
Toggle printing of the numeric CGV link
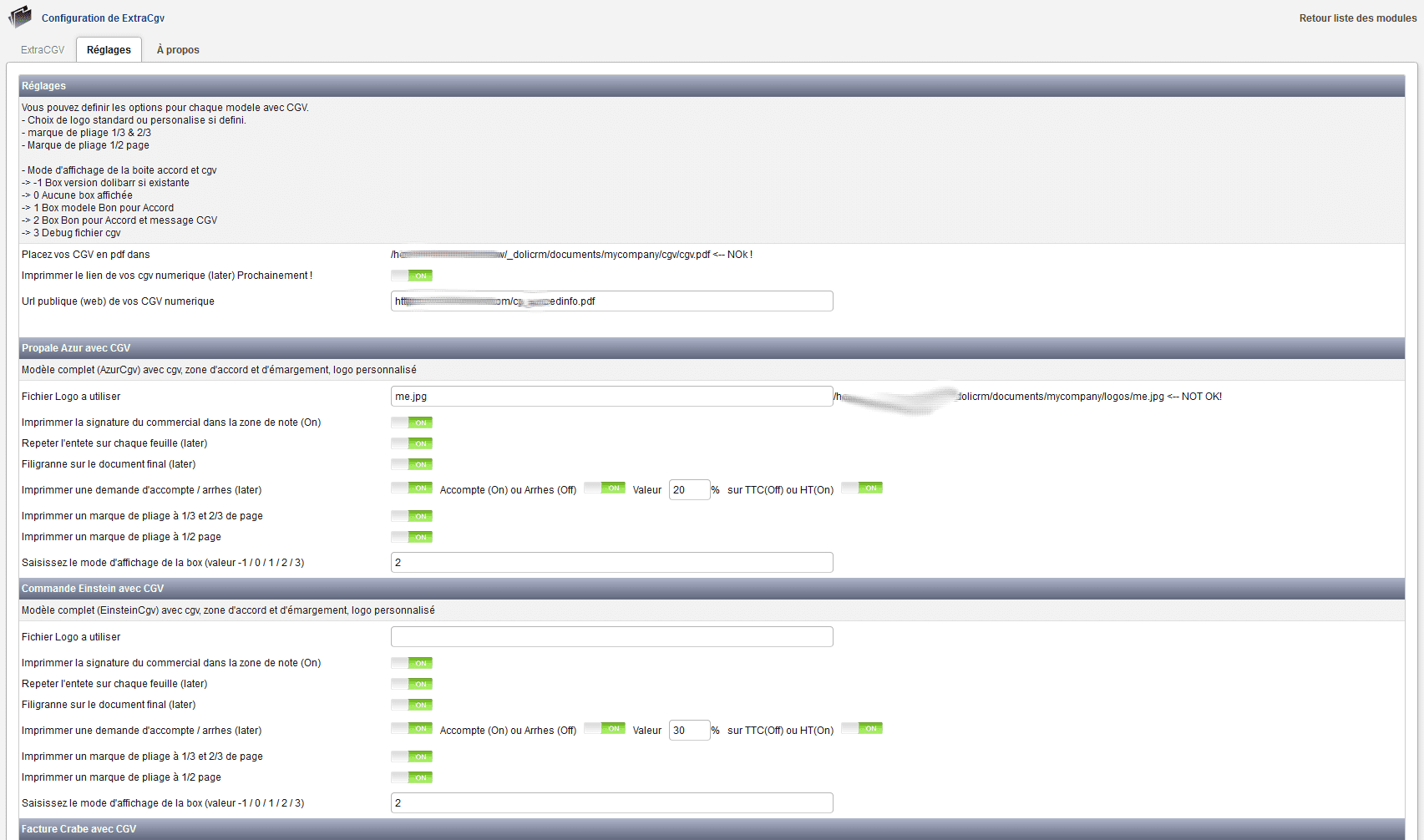[x=411, y=276]
